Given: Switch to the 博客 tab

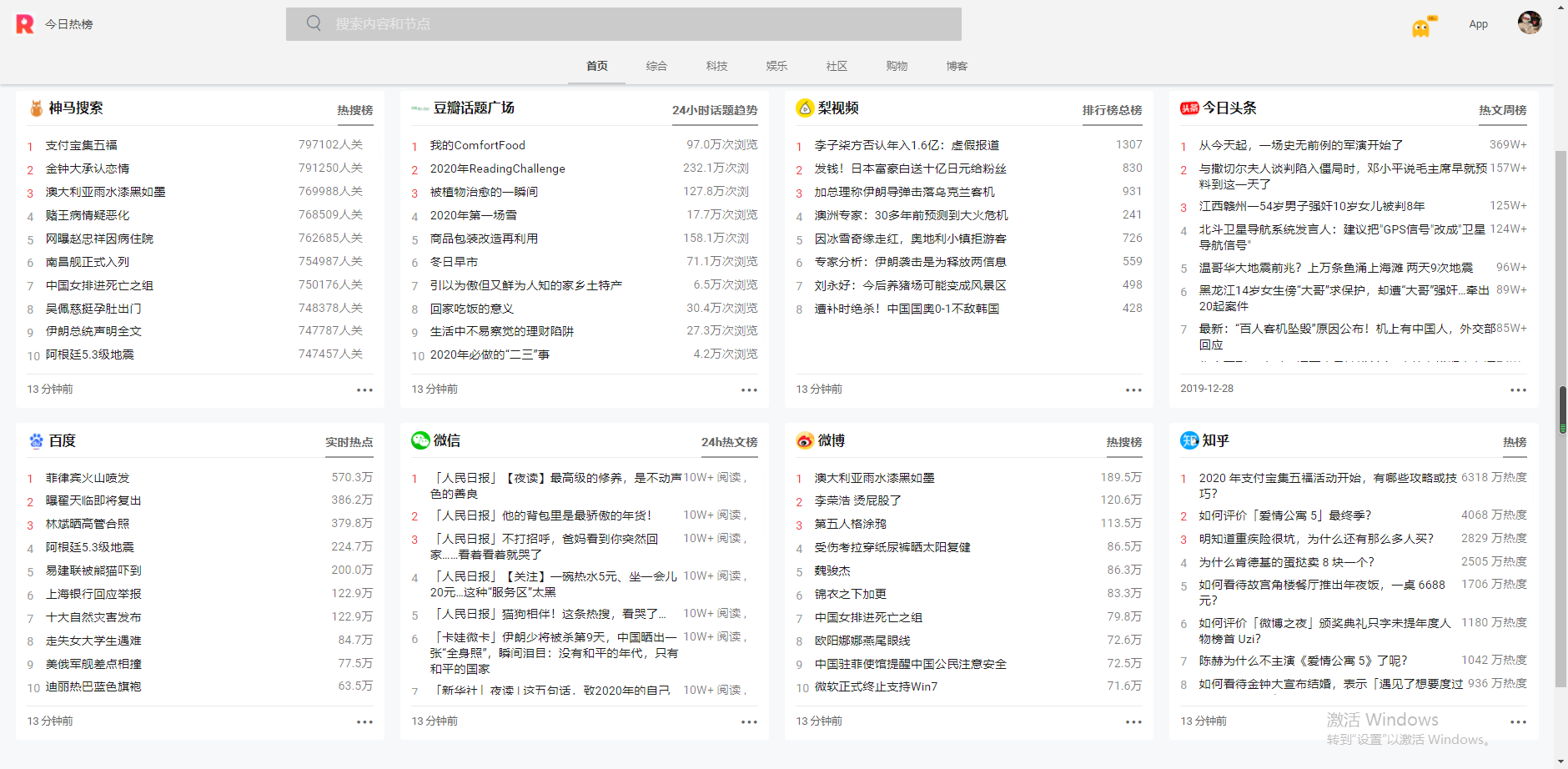Looking at the screenshot, I should coord(957,66).
